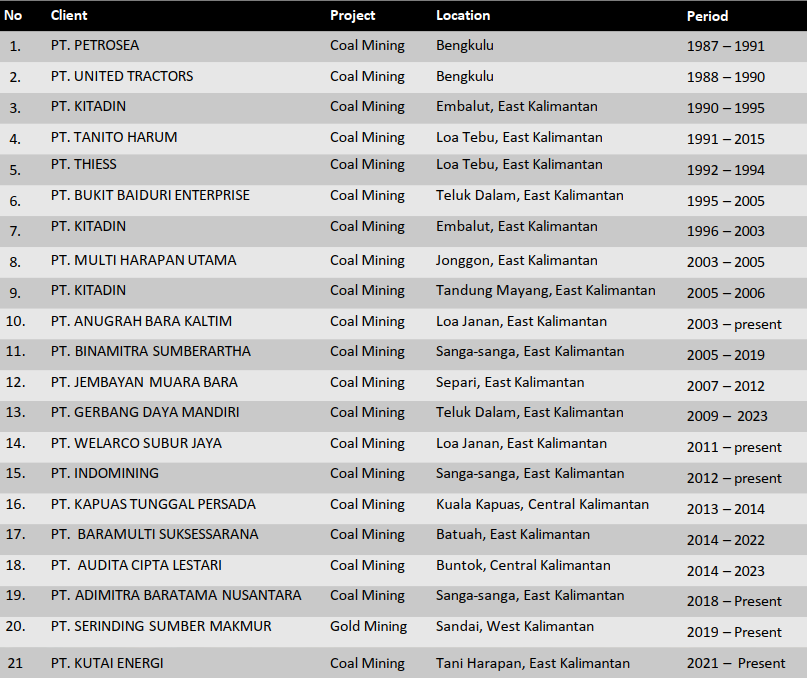
Task: Select PT. ANUGRAH BARA KALTIM row
Action: [x=141, y=322]
